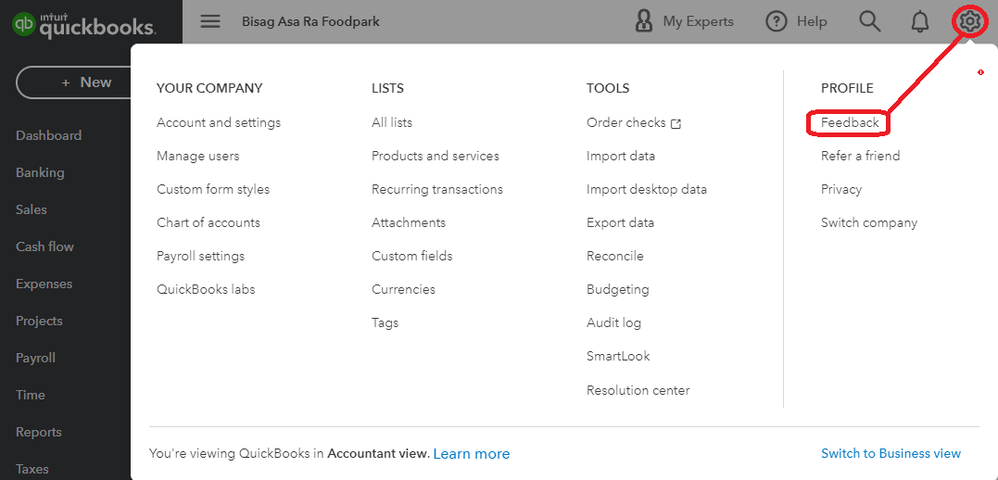Open Recurring transactions
This screenshot has width=998, height=480.
[437, 189]
